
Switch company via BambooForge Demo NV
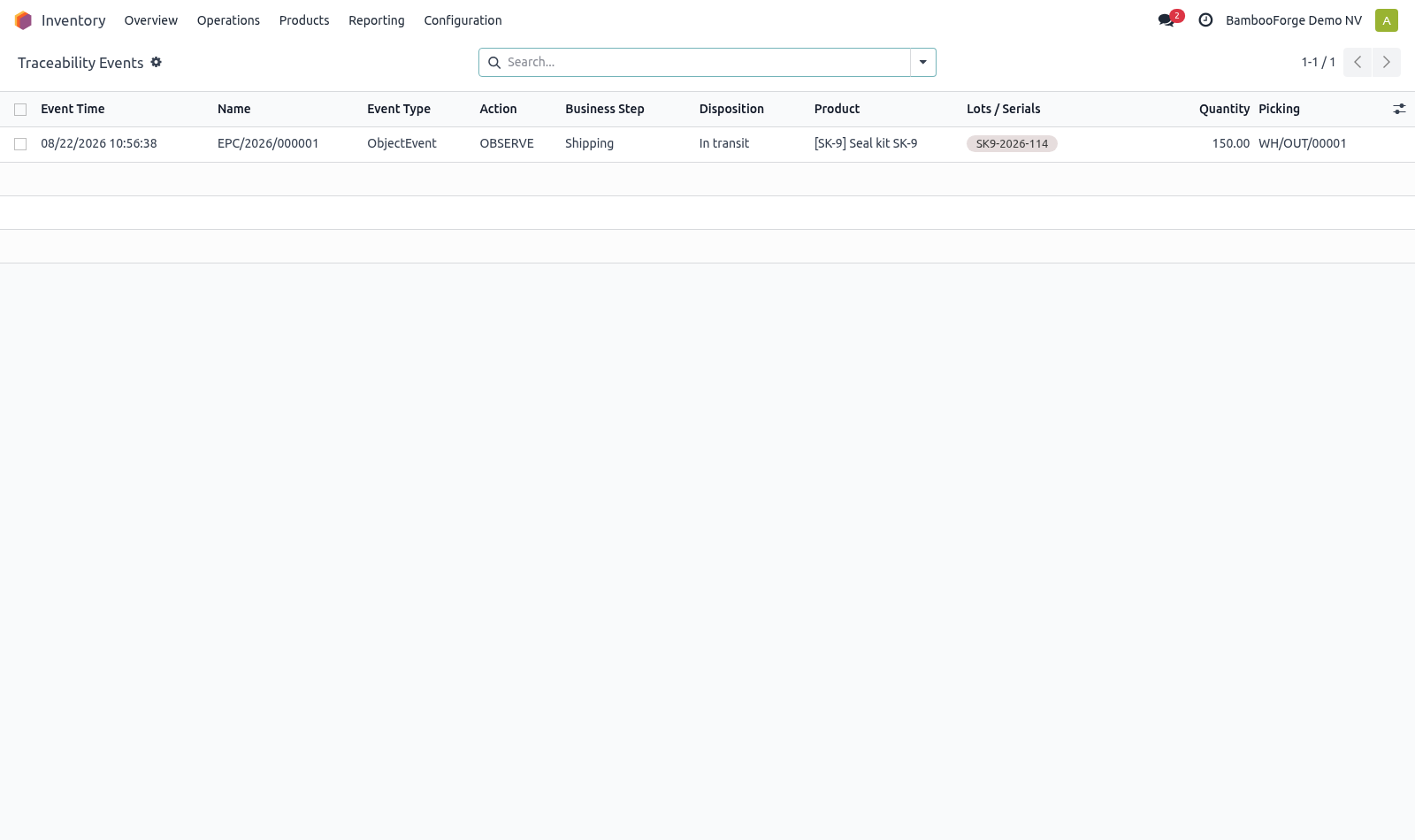click(1294, 20)
